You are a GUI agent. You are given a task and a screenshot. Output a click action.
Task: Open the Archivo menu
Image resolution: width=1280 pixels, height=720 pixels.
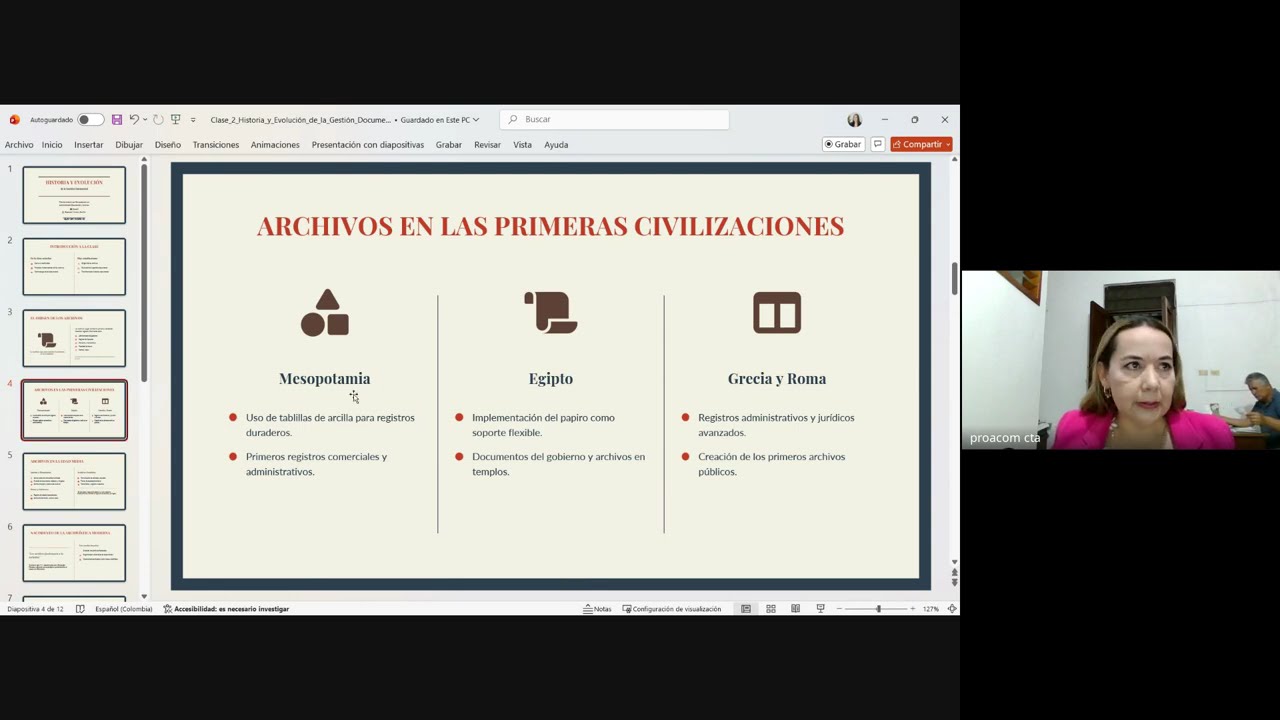tap(19, 145)
